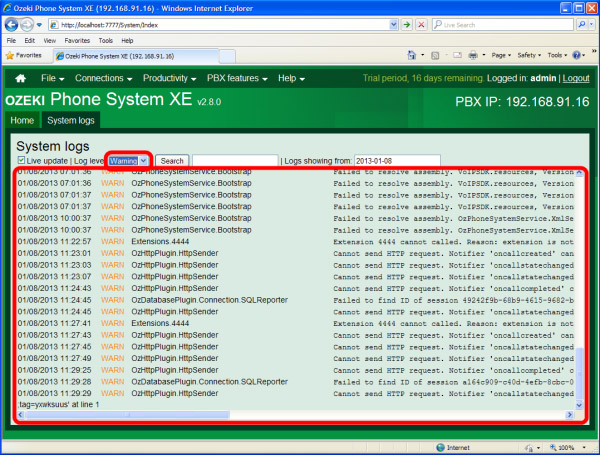Expand the IE Page menu

[501, 55]
